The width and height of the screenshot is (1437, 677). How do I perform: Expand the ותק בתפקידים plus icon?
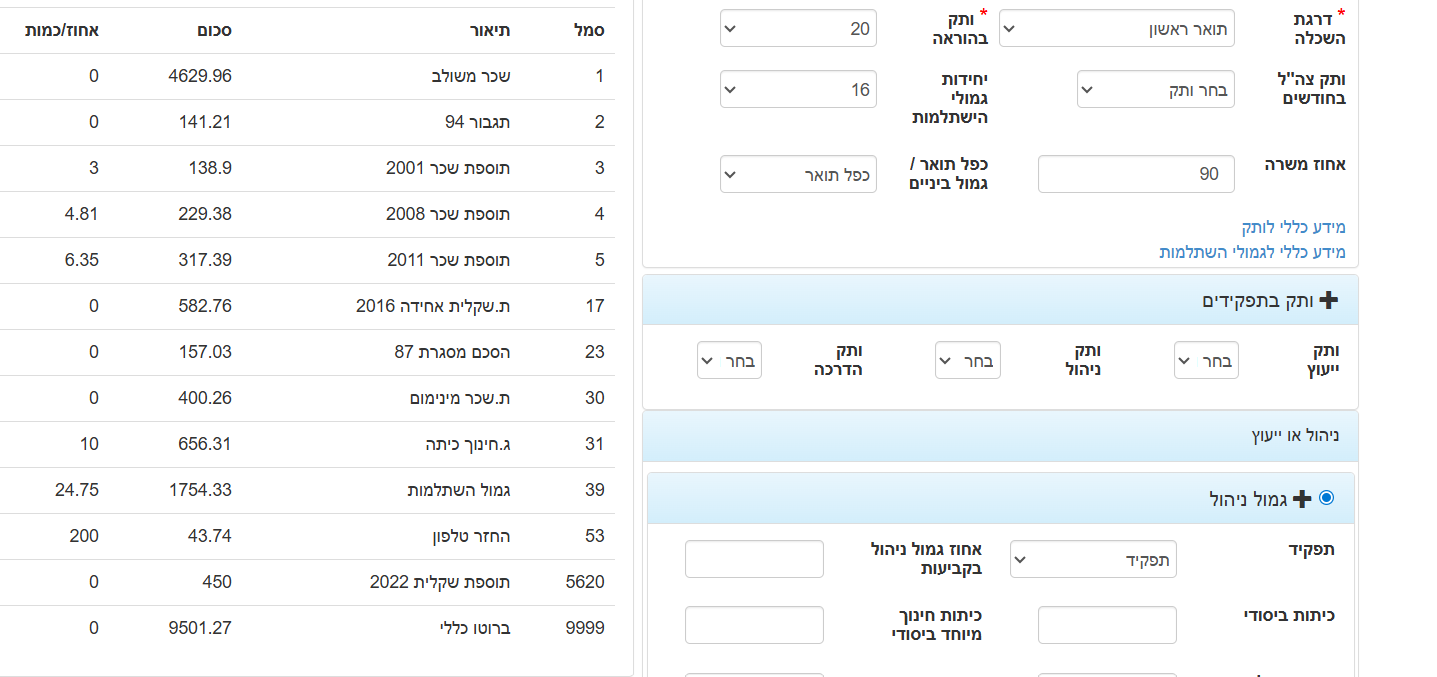coord(1329,300)
